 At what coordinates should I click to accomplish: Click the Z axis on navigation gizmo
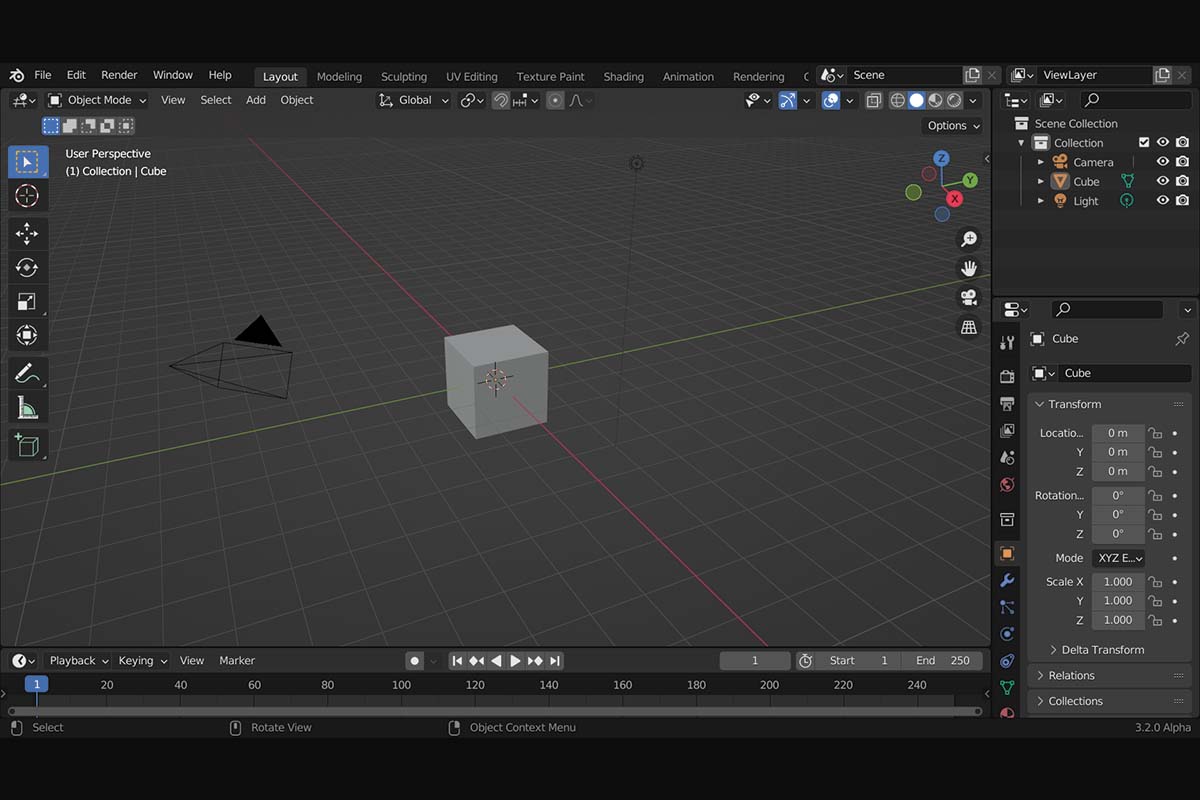coord(941,158)
